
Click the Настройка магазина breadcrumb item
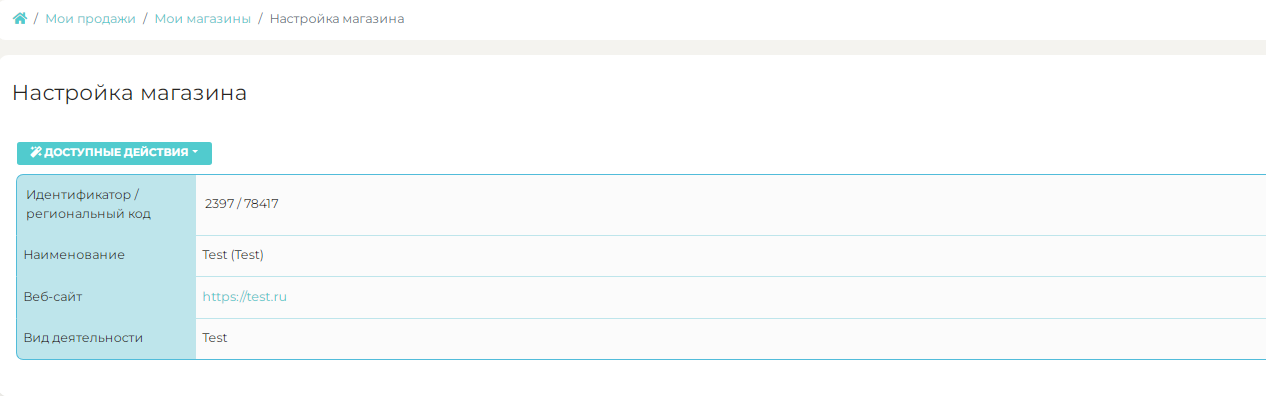point(337,19)
